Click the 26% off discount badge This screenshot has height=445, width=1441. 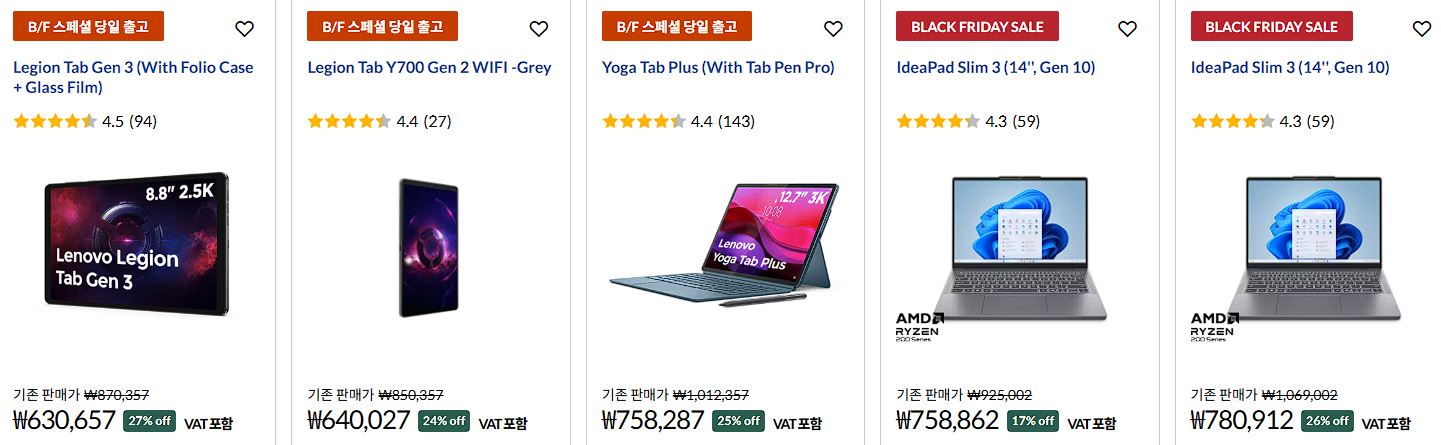(1327, 421)
